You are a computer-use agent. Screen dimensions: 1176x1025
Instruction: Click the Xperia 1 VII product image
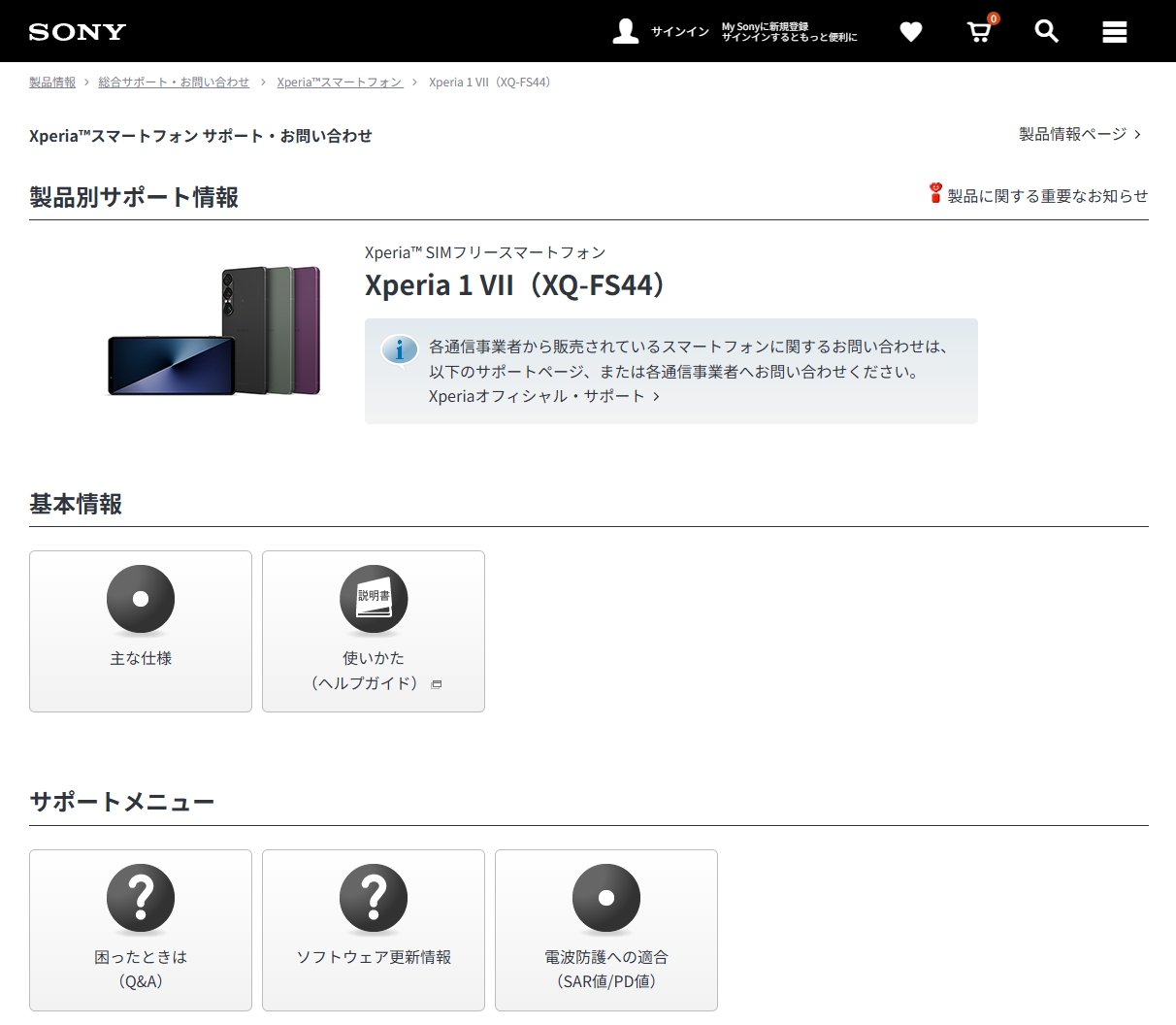(213, 331)
